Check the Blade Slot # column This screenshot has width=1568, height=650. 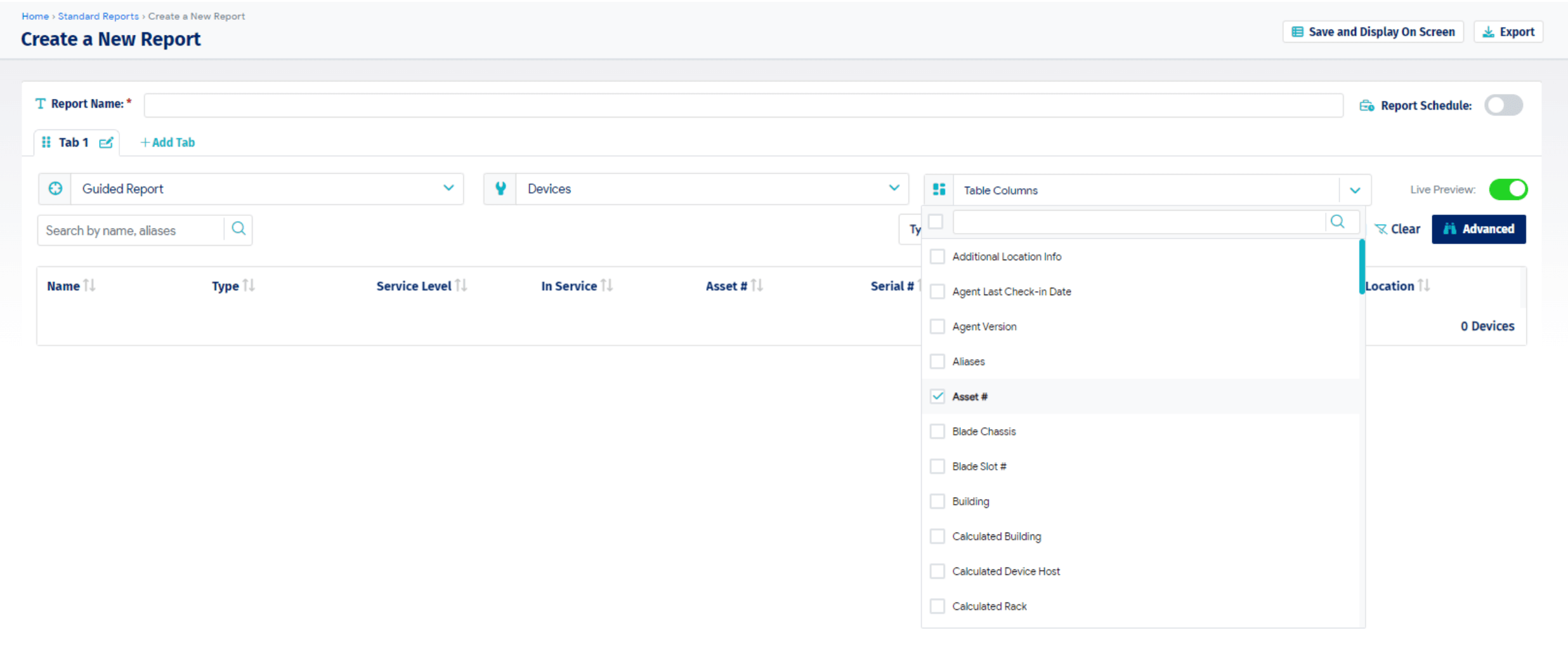[937, 466]
